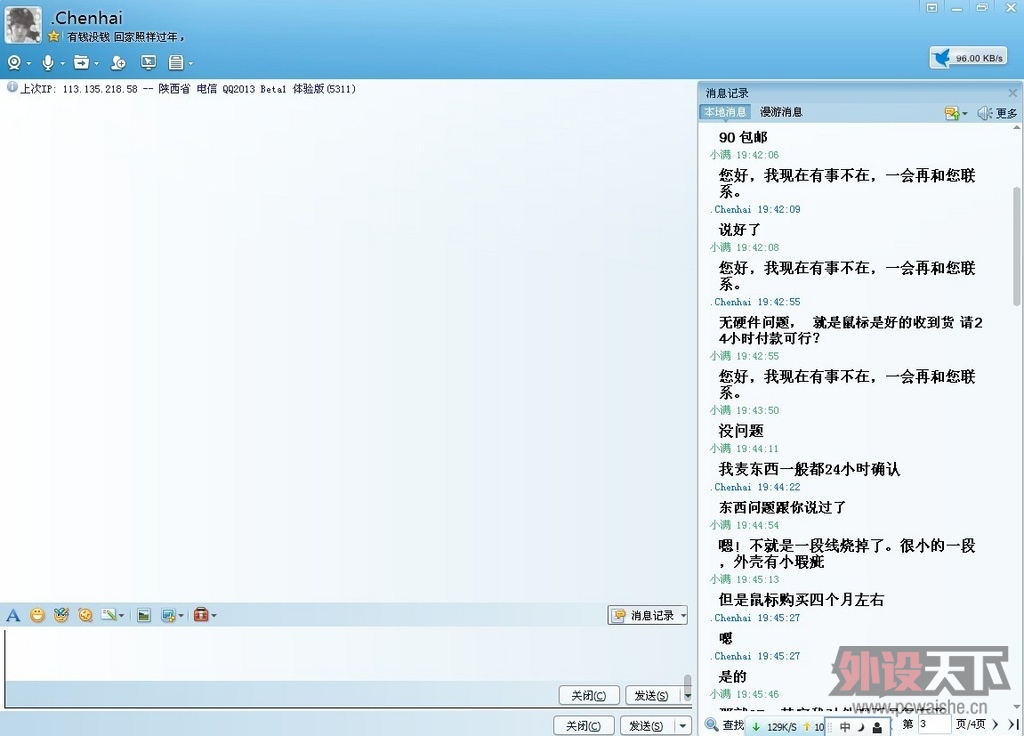Click the message 东西问题跟你说过了
This screenshot has width=1024, height=736.
click(x=782, y=507)
